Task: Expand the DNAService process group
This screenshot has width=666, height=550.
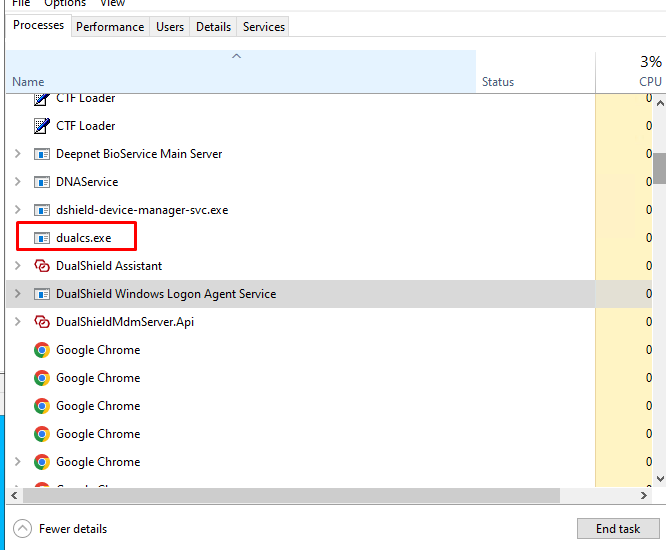Action: coord(17,182)
